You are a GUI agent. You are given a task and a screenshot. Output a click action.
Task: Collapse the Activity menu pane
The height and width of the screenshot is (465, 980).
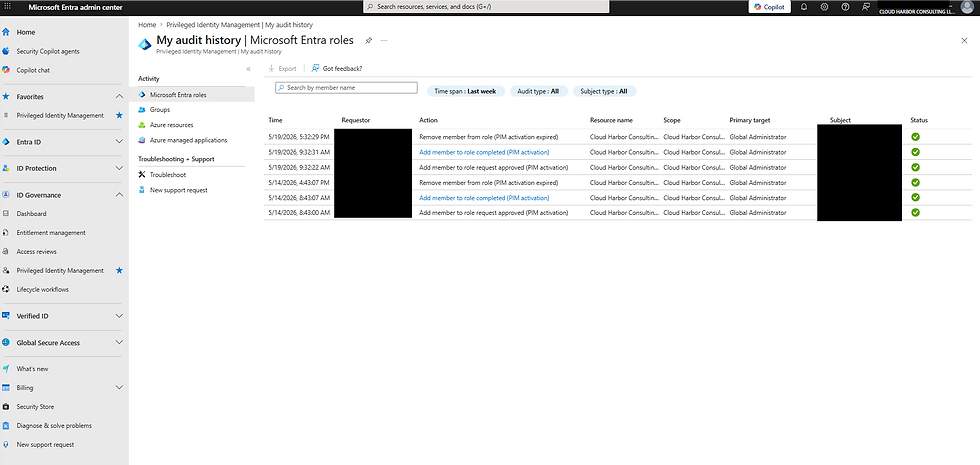[248, 69]
